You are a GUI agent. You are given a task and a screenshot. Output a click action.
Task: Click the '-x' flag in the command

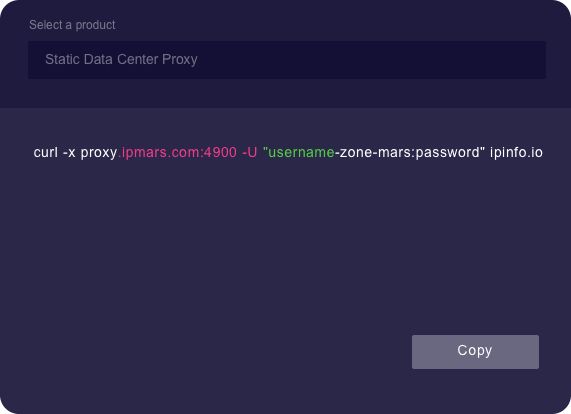click(x=69, y=152)
